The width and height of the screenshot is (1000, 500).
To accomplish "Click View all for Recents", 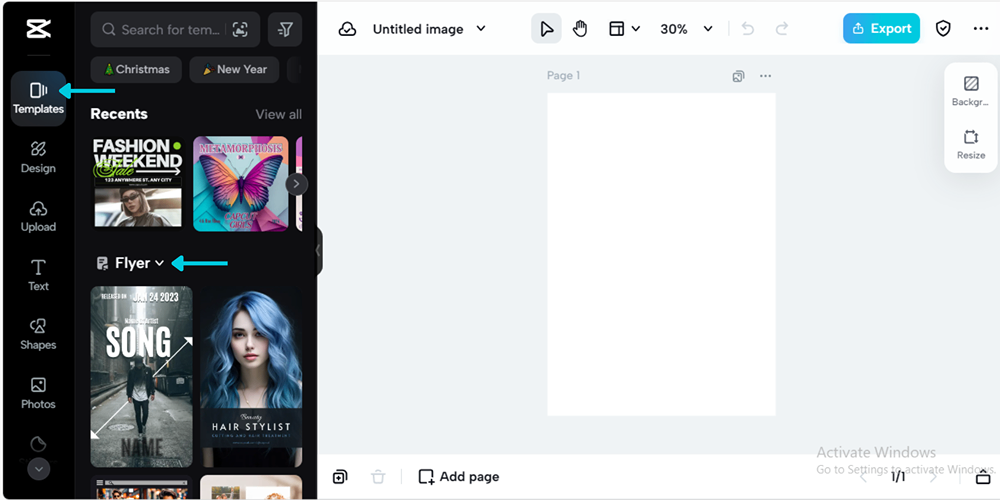I will [278, 114].
